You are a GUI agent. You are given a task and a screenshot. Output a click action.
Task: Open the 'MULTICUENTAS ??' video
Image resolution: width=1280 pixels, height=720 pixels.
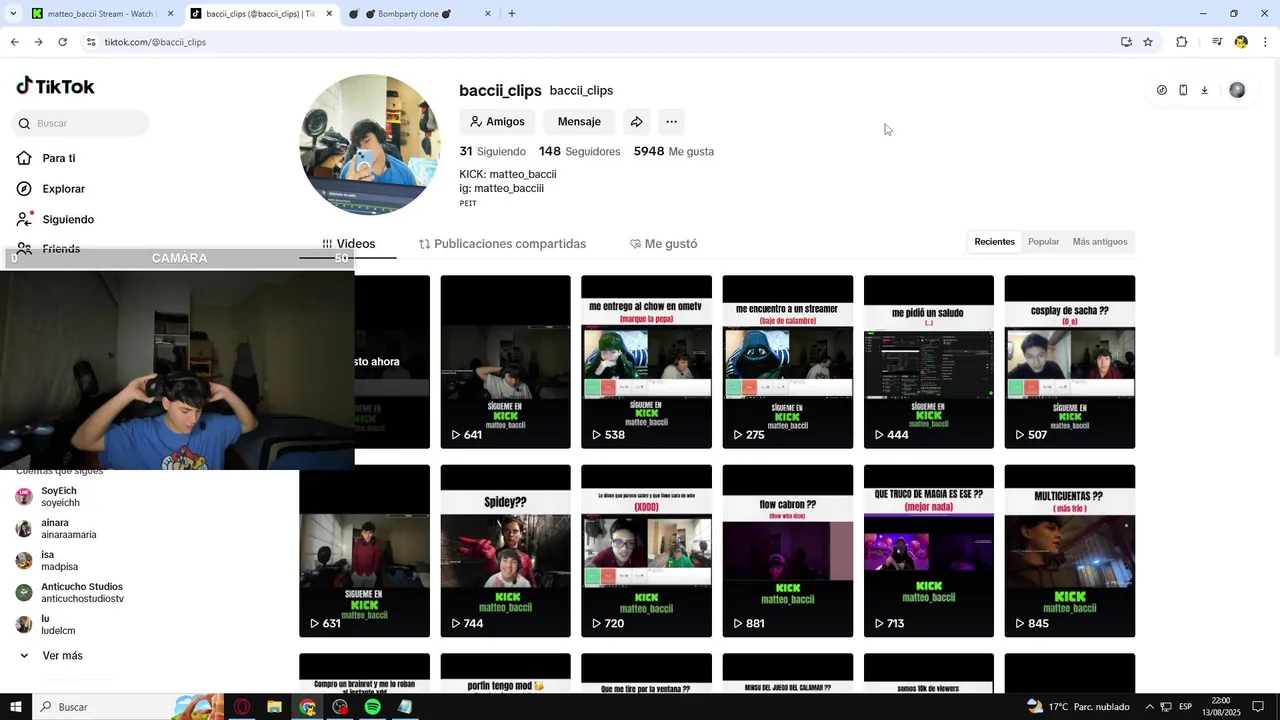pos(1069,551)
